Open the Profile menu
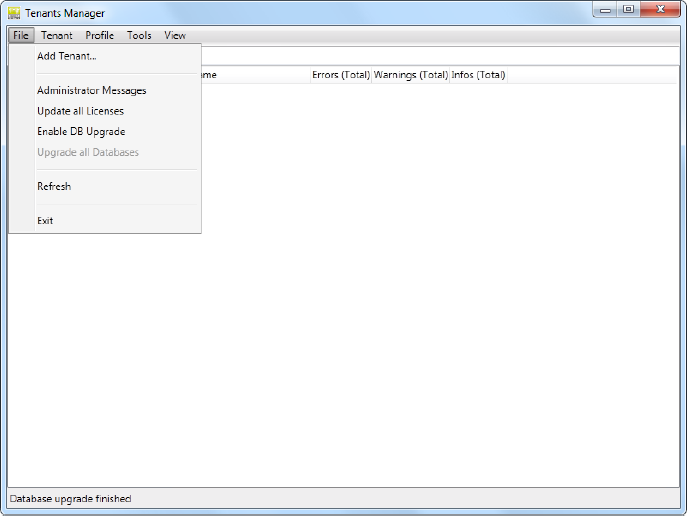Viewport: 687px width, 516px height. 100,35
